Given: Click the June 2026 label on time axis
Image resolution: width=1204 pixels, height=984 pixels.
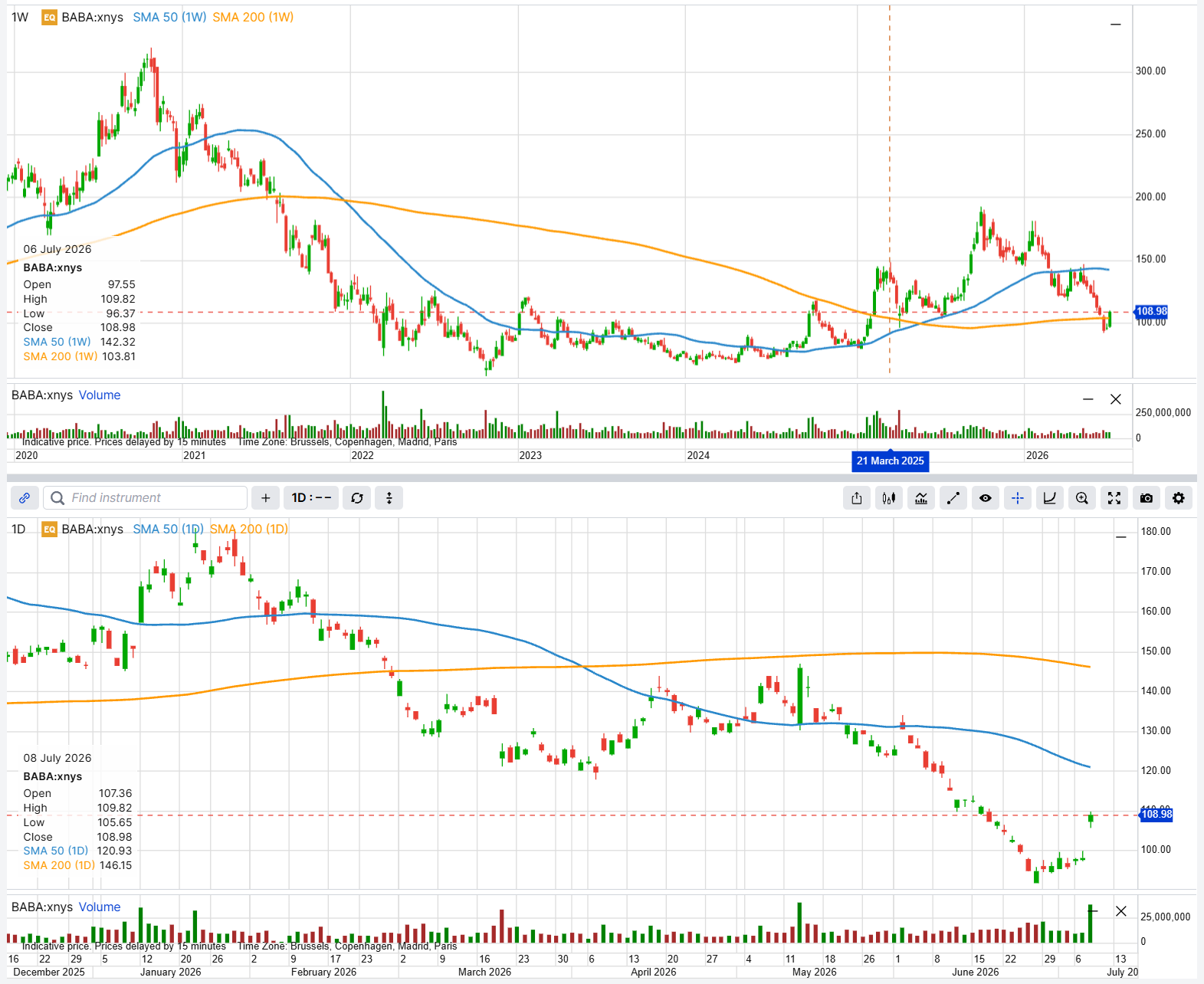Looking at the screenshot, I should [x=976, y=972].
